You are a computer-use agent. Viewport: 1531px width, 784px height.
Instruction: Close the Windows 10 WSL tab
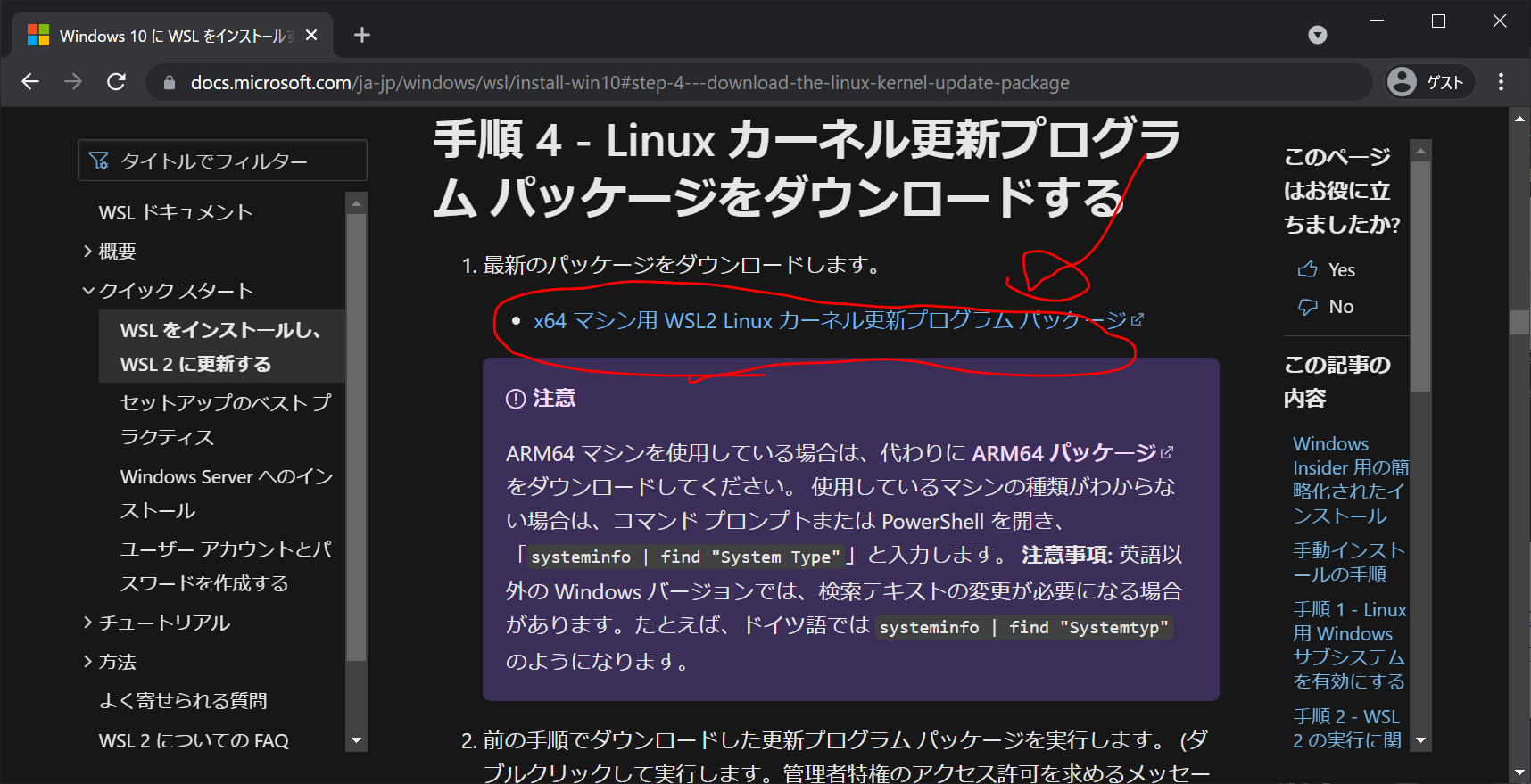pos(311,35)
